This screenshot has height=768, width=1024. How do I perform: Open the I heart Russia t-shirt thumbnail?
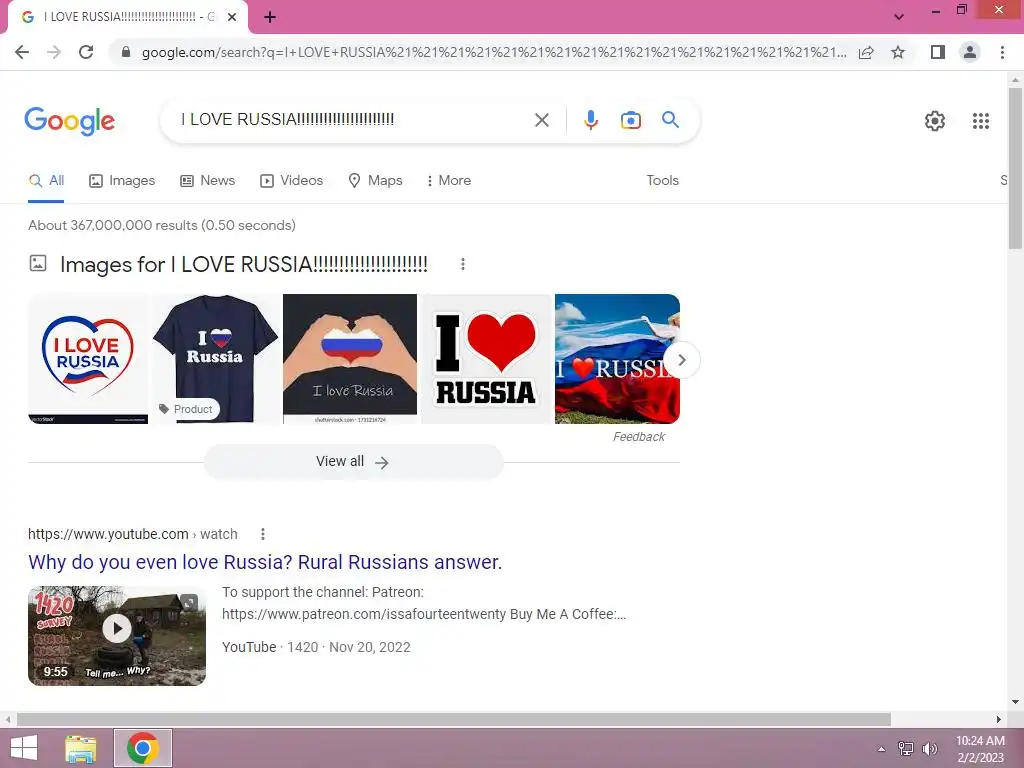click(x=216, y=359)
